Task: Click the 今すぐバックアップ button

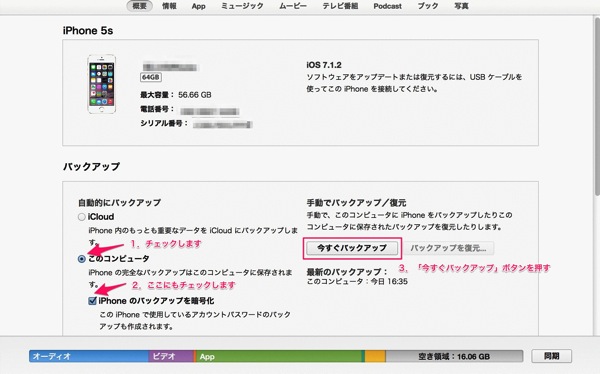Action: (352, 248)
